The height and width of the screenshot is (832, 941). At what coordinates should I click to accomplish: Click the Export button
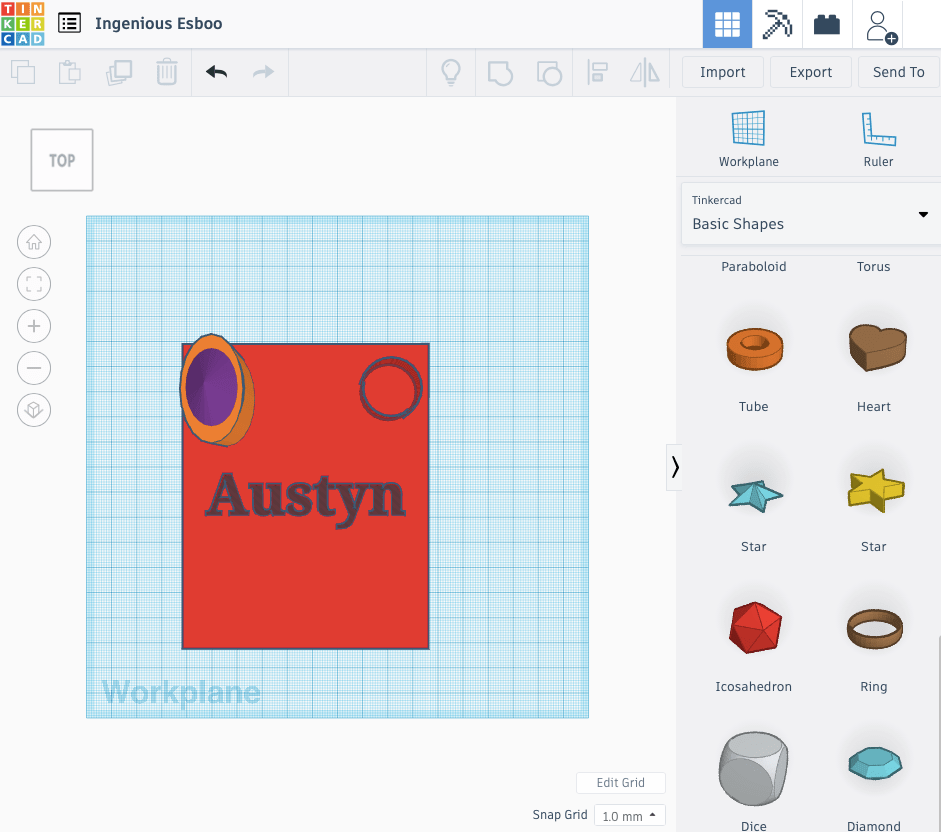coord(810,72)
